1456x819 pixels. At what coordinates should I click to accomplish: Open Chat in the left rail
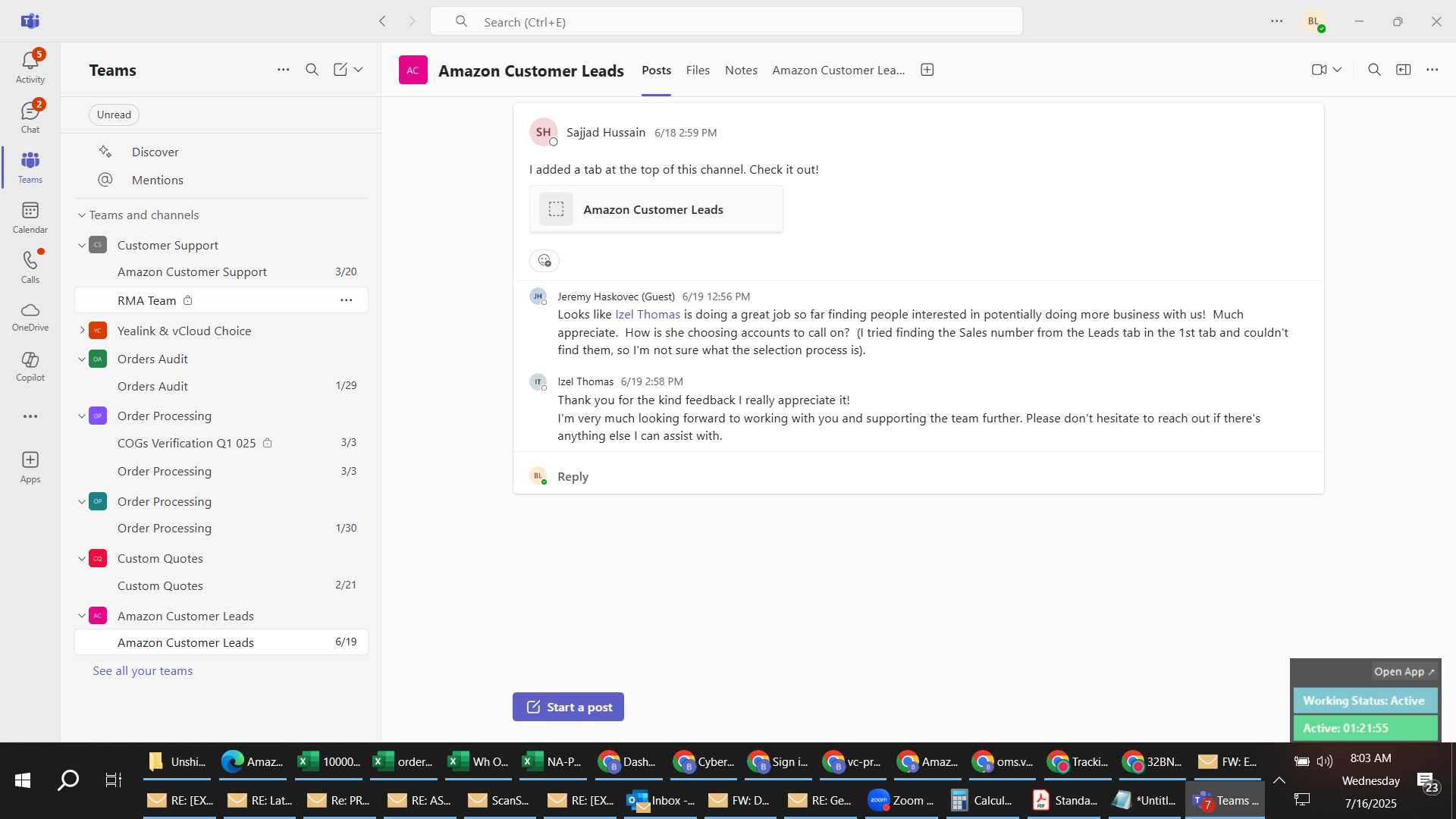coord(30,117)
